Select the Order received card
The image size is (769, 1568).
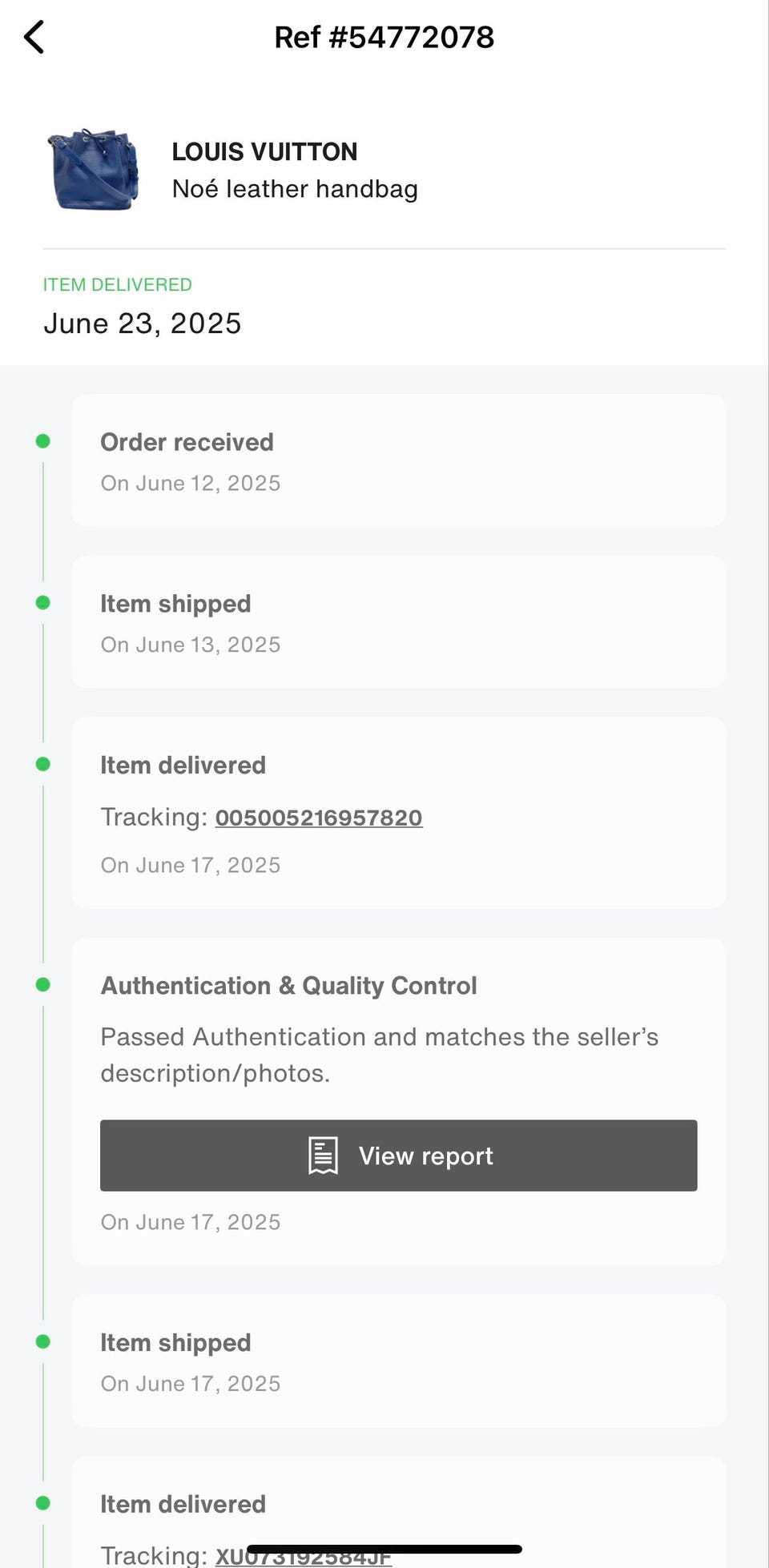click(x=398, y=460)
